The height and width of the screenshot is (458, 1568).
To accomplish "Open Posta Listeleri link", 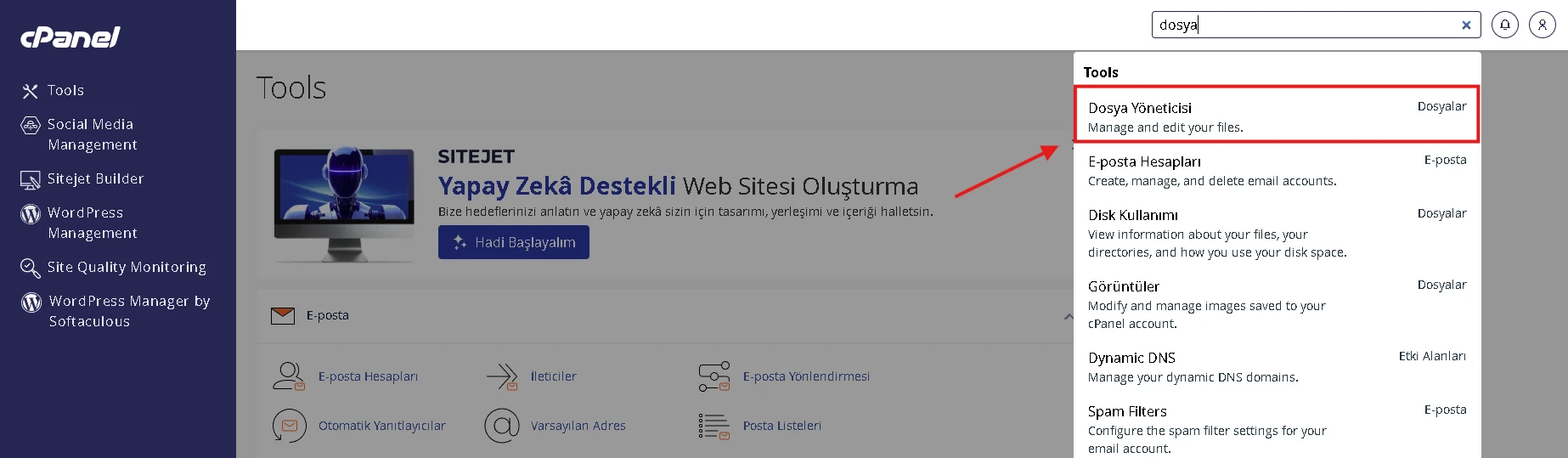I will click(782, 426).
